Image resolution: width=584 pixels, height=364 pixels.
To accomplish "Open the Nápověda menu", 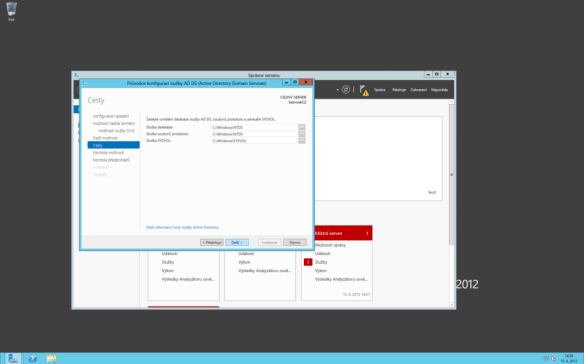I will point(439,90).
